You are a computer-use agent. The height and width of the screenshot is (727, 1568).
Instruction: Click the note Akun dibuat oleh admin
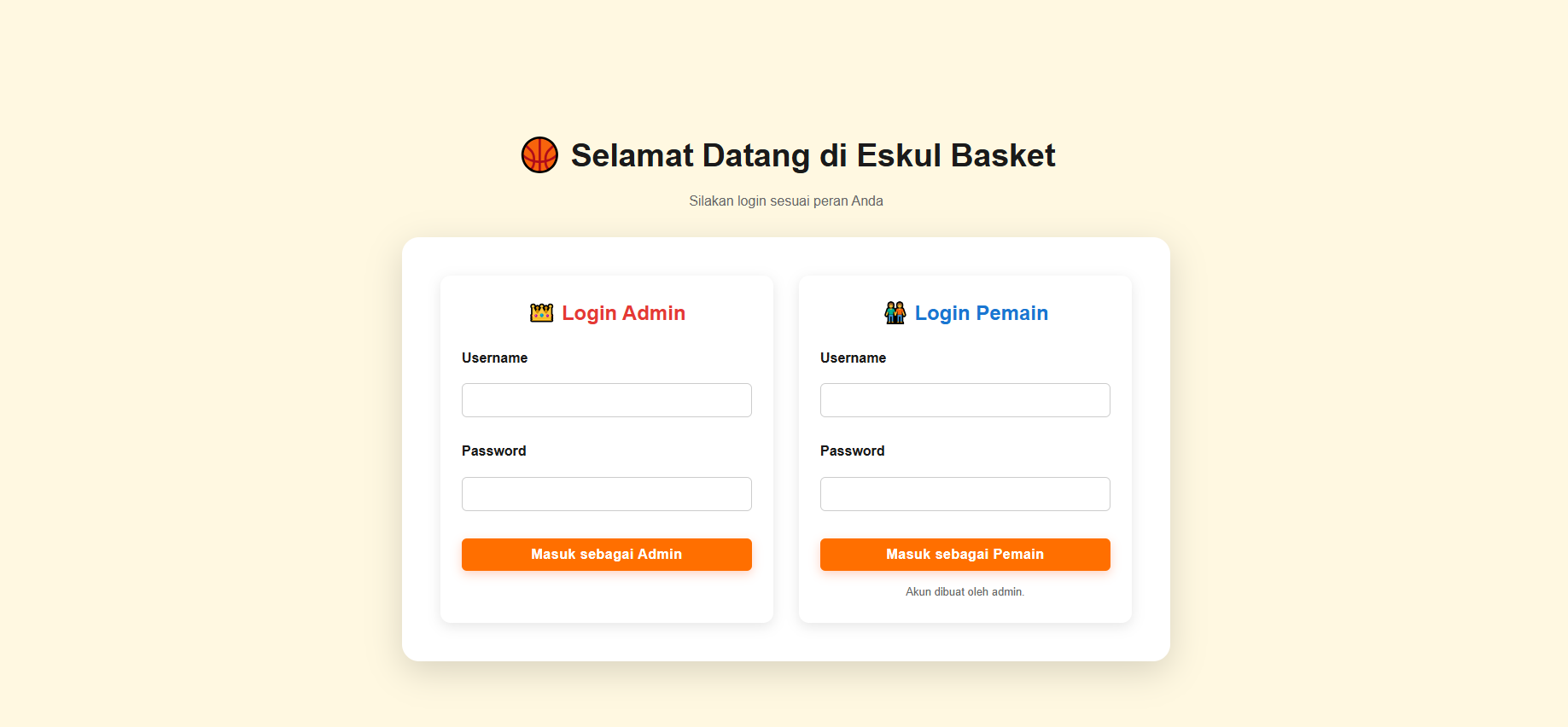(965, 591)
